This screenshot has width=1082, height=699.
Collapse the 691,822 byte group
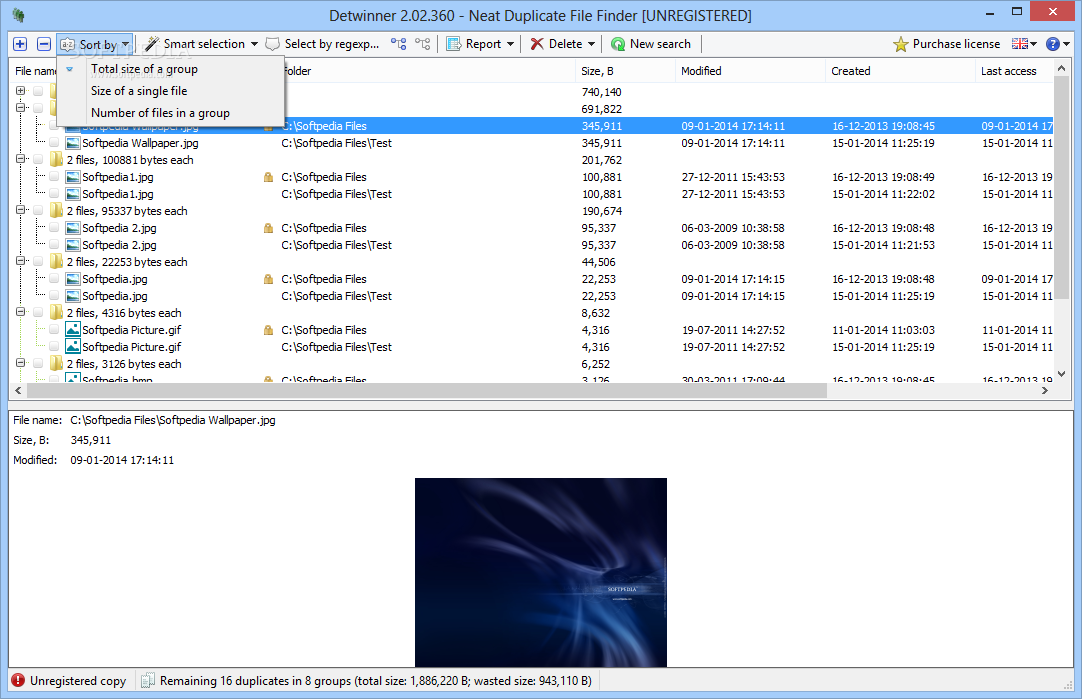coord(21,108)
